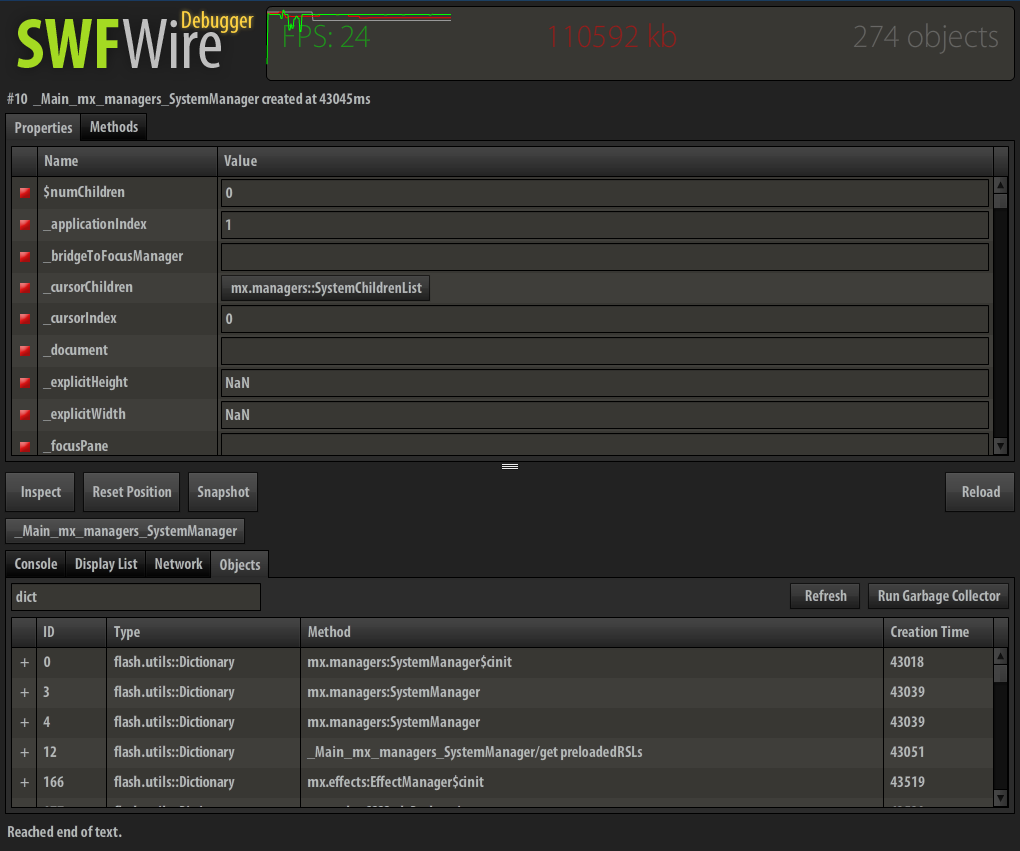This screenshot has width=1020, height=851.
Task: Click the '_cursorChildren' property name
Action: point(88,287)
